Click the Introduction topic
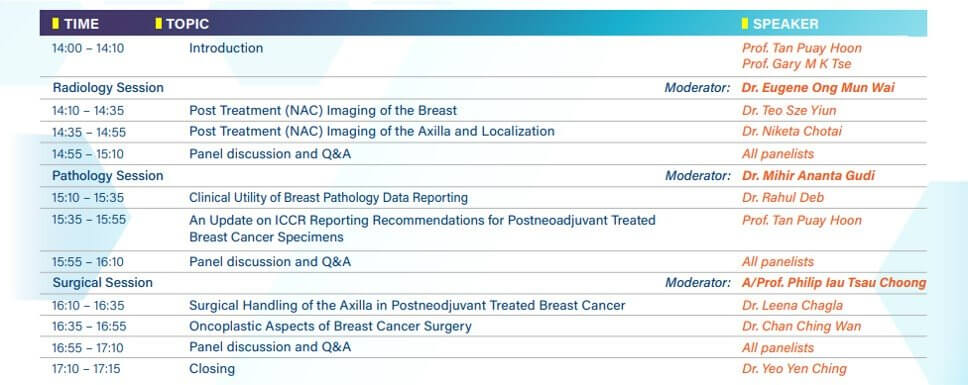The width and height of the screenshot is (968, 385). [x=226, y=48]
